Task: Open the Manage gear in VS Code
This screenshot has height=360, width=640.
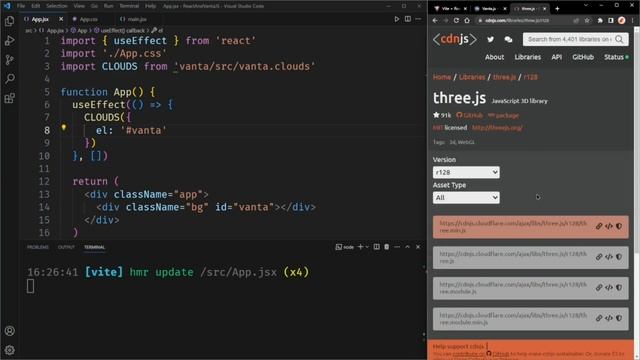Action: 10,350
